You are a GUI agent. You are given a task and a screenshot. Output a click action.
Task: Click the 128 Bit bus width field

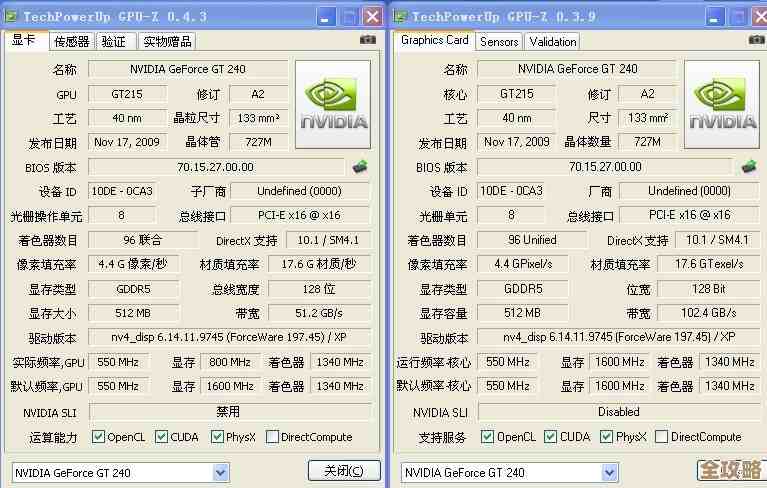point(708,289)
